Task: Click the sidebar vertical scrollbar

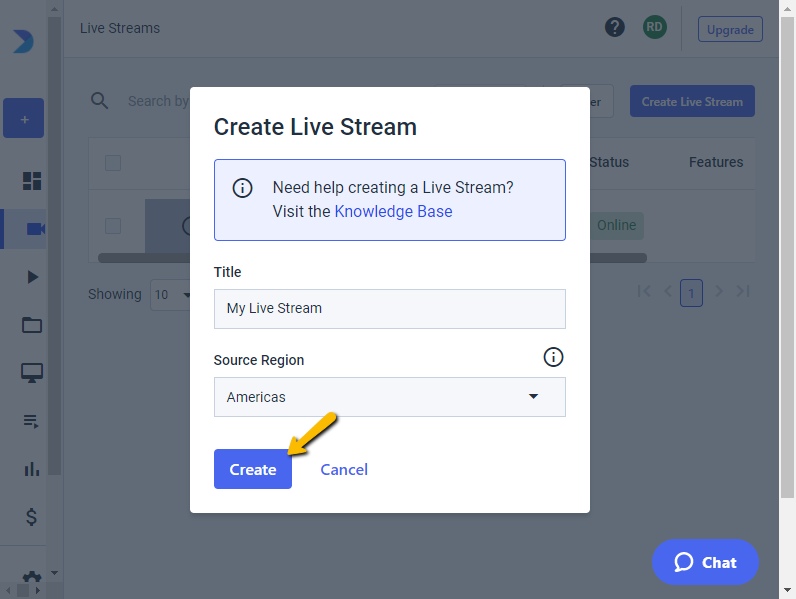Action: (55, 246)
